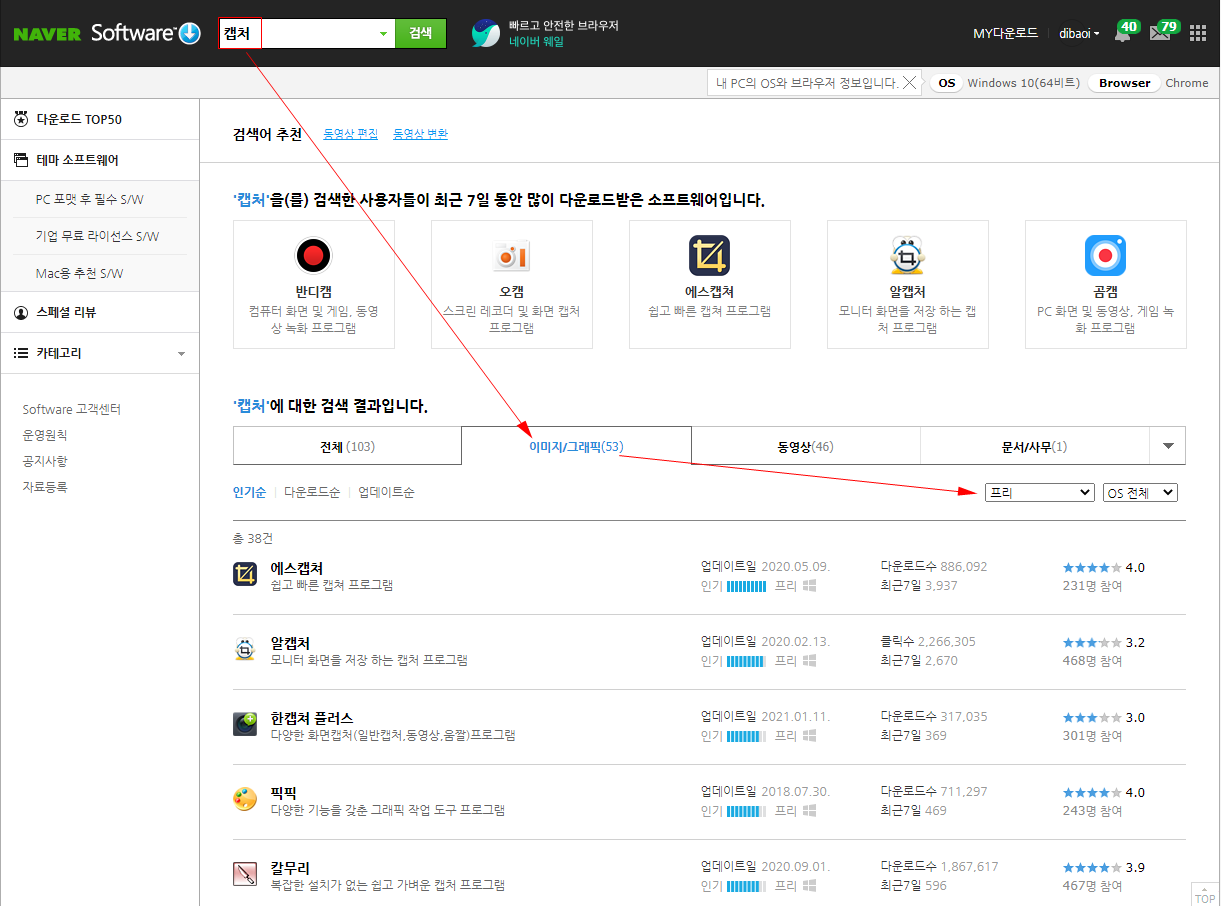Viewport: 1221px width, 906px height.
Task: Open MY다운로드 link
Action: tap(1005, 33)
